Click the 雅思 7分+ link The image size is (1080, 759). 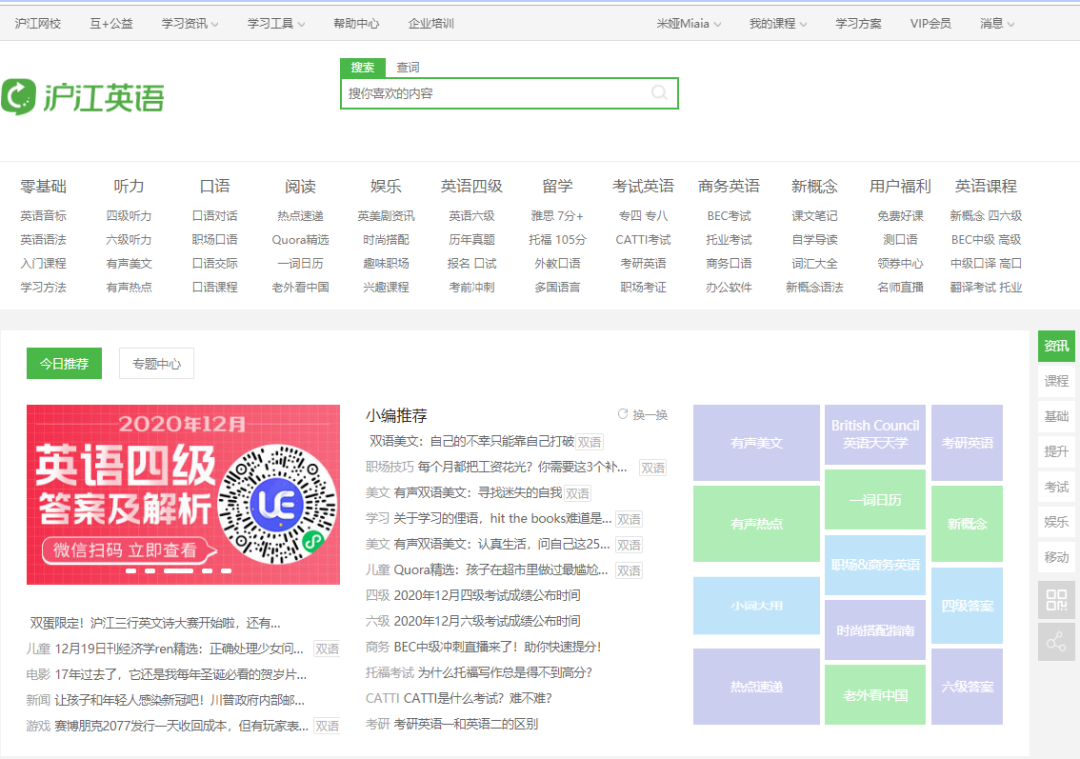557,216
